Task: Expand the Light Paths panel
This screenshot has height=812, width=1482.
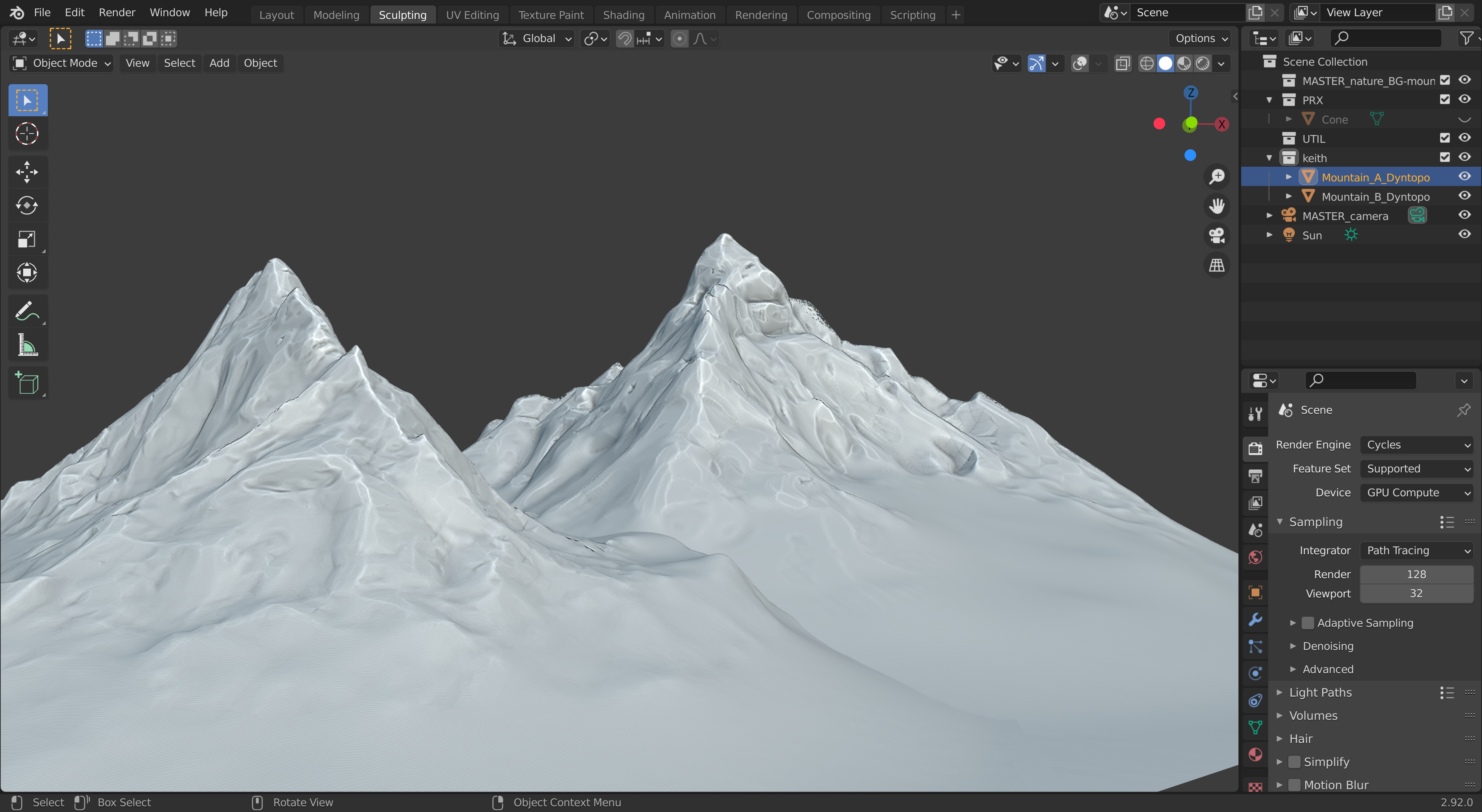Action: pos(1320,692)
